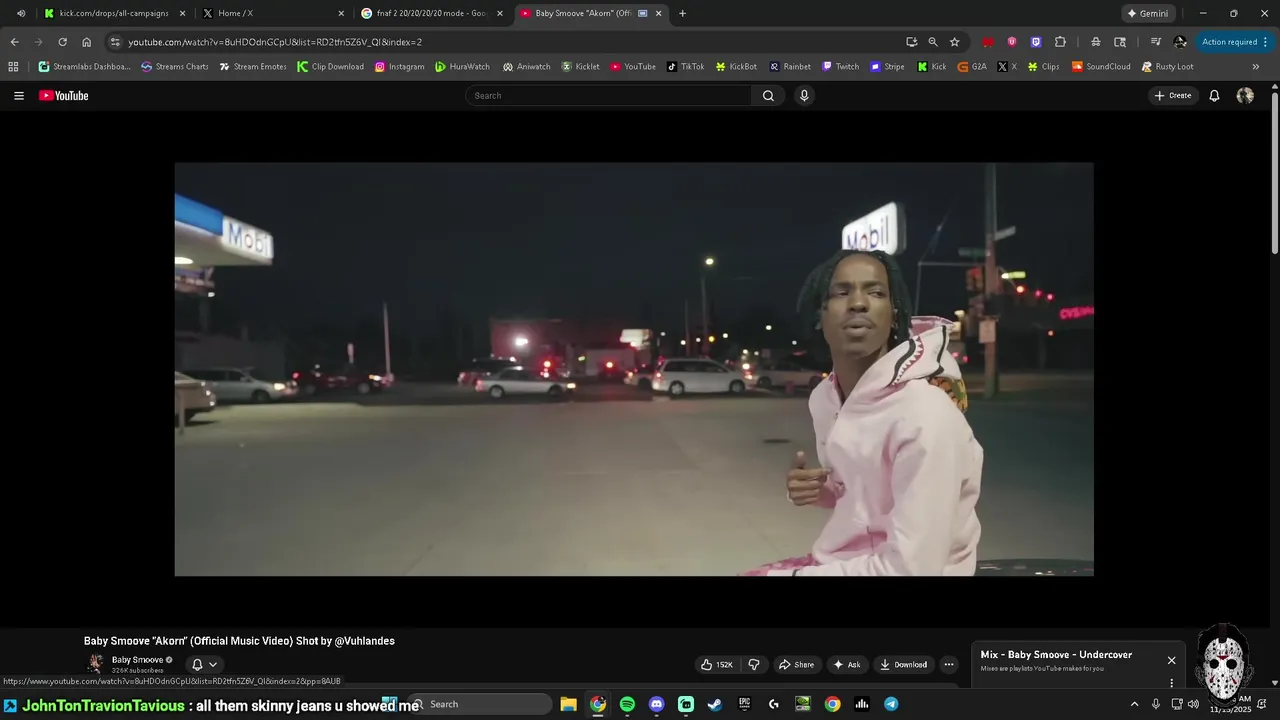
Task: Click the music video player frame
Action: [x=634, y=369]
